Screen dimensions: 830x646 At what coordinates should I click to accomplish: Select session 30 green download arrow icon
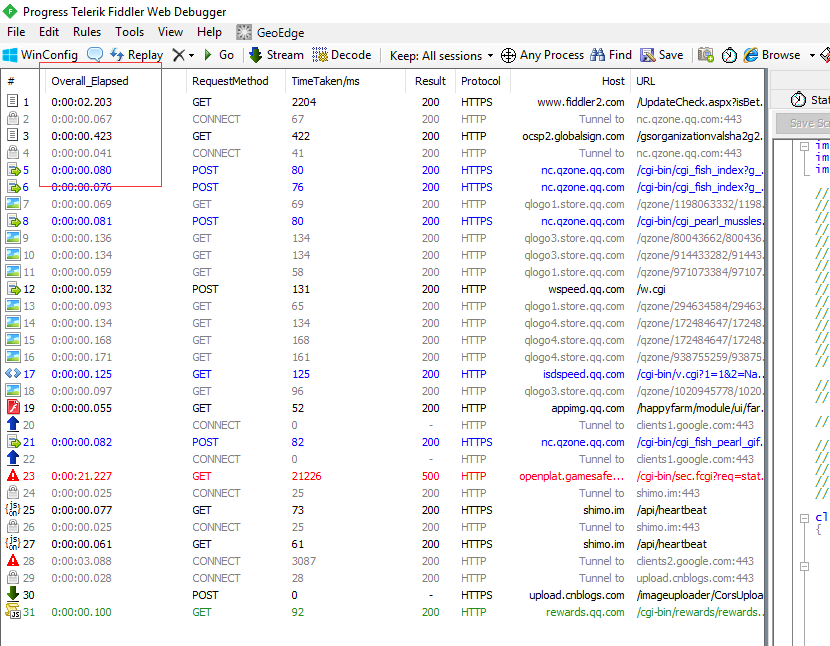tap(13, 594)
